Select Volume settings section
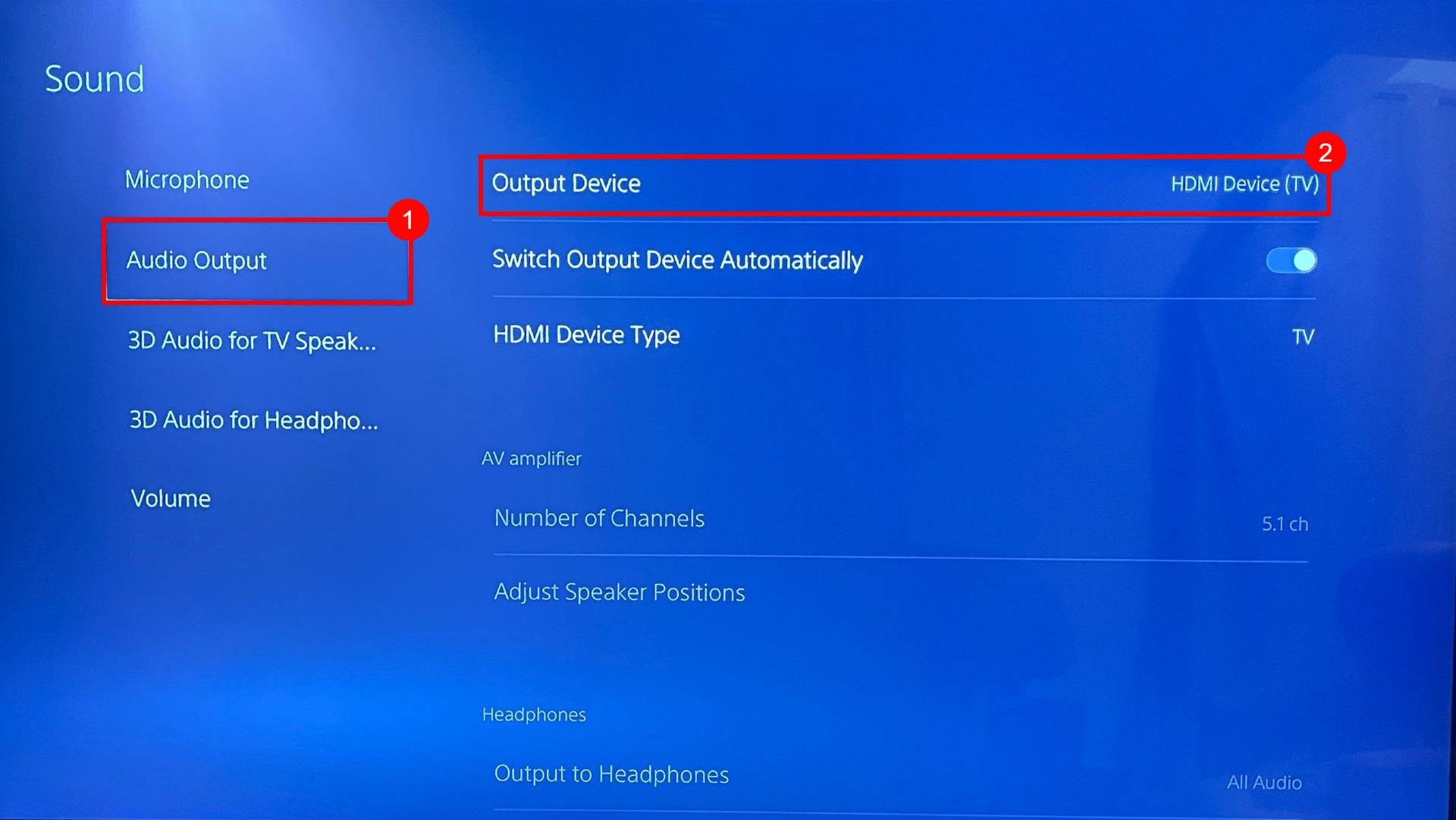This screenshot has width=1456, height=820. (169, 498)
